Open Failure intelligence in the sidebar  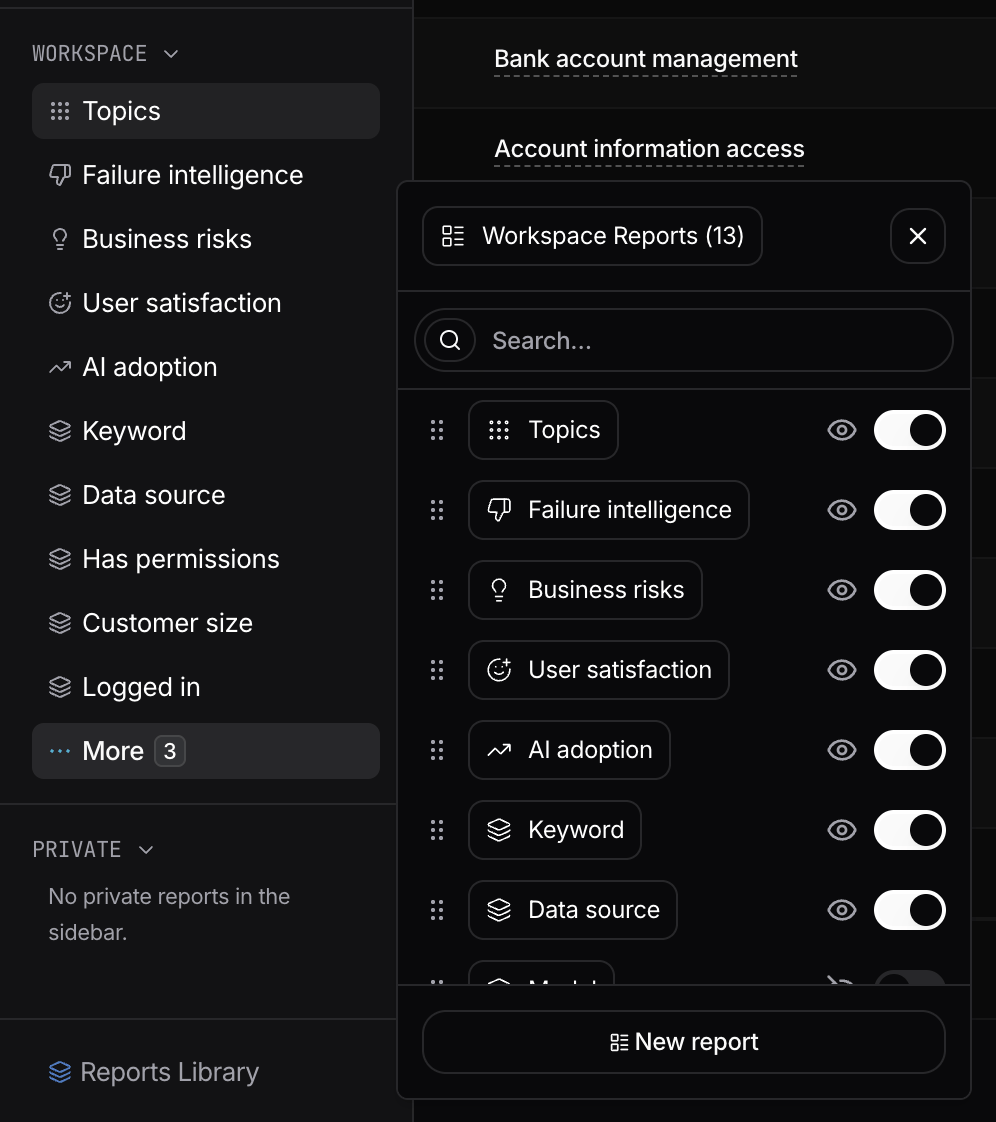point(205,175)
